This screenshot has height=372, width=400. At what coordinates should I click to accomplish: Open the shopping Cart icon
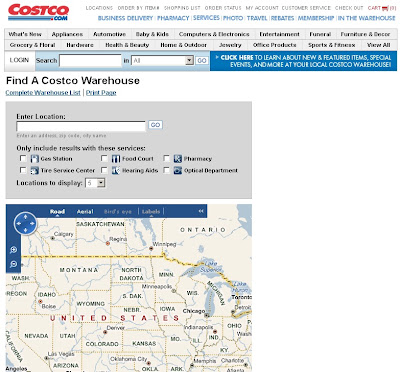[385, 8]
